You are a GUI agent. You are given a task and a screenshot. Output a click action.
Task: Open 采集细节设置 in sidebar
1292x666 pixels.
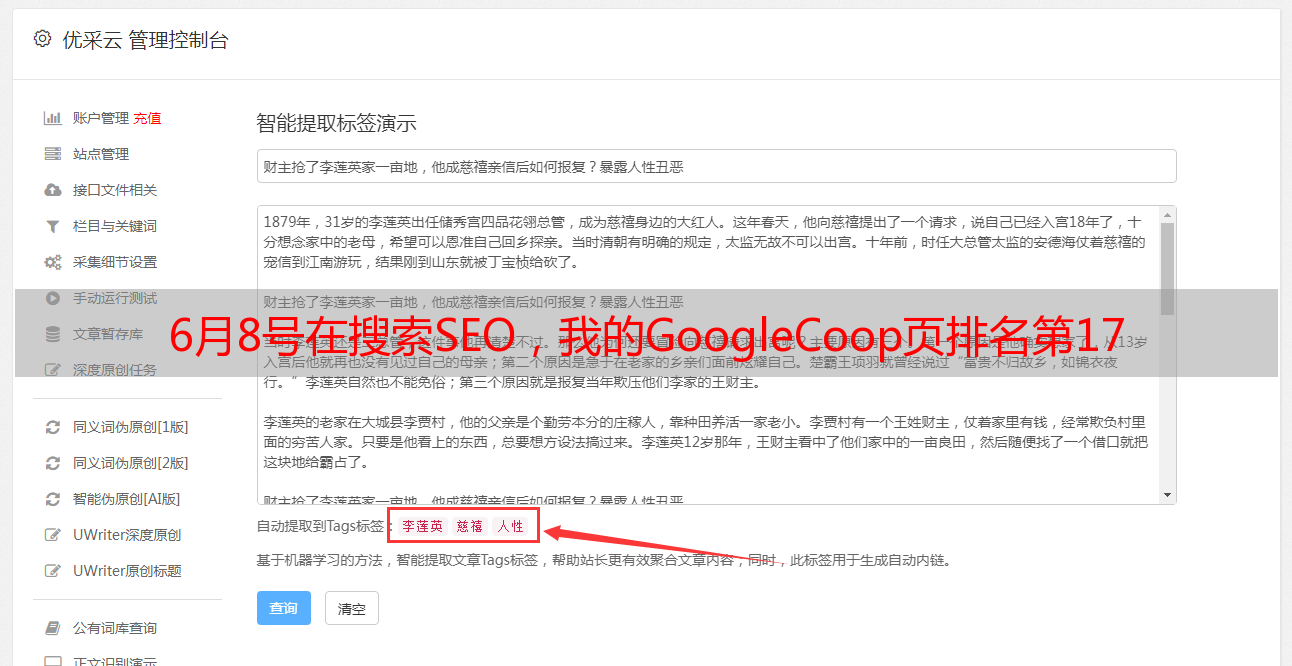(115, 262)
